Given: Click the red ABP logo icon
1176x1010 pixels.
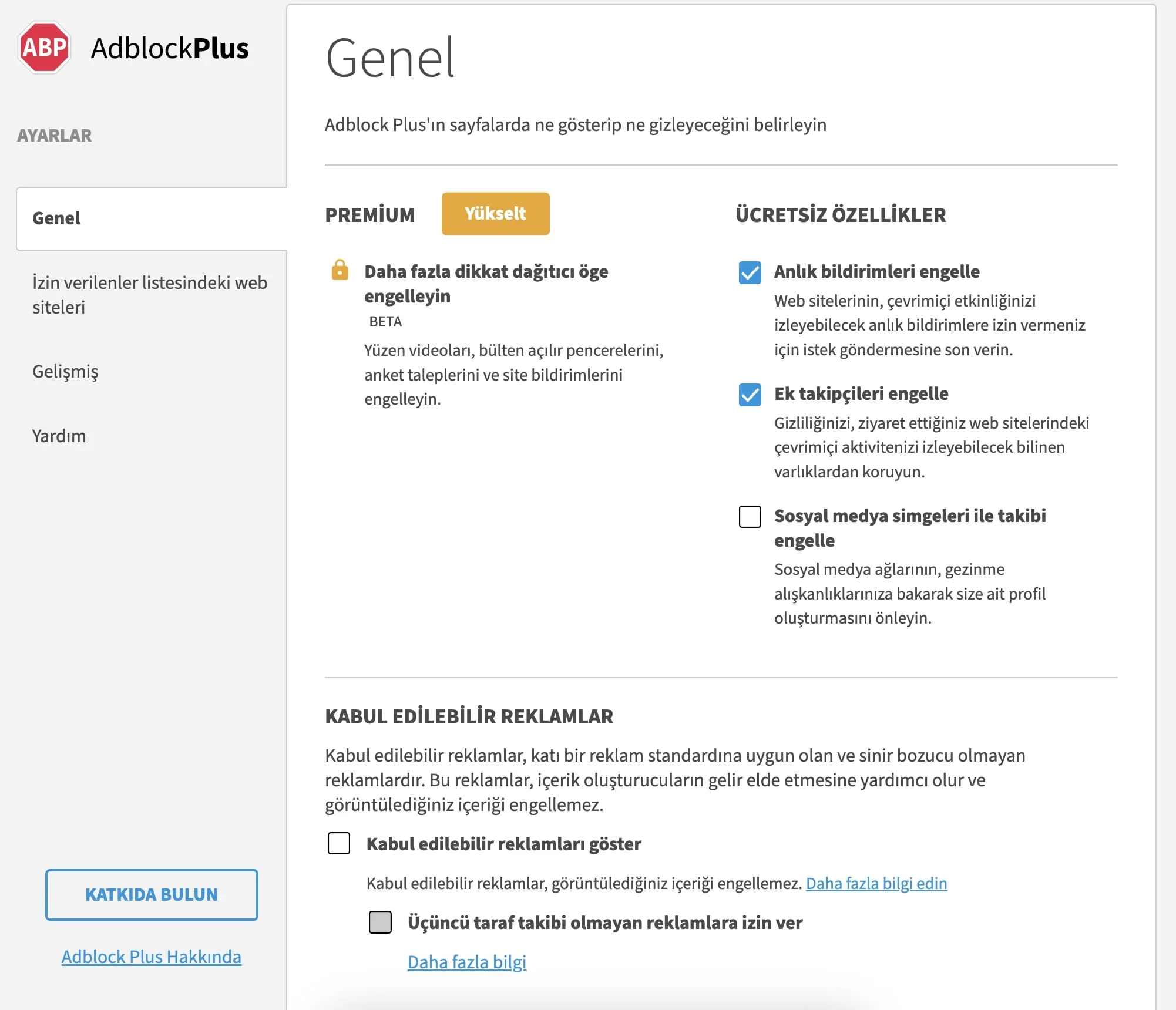Looking at the screenshot, I should point(44,47).
